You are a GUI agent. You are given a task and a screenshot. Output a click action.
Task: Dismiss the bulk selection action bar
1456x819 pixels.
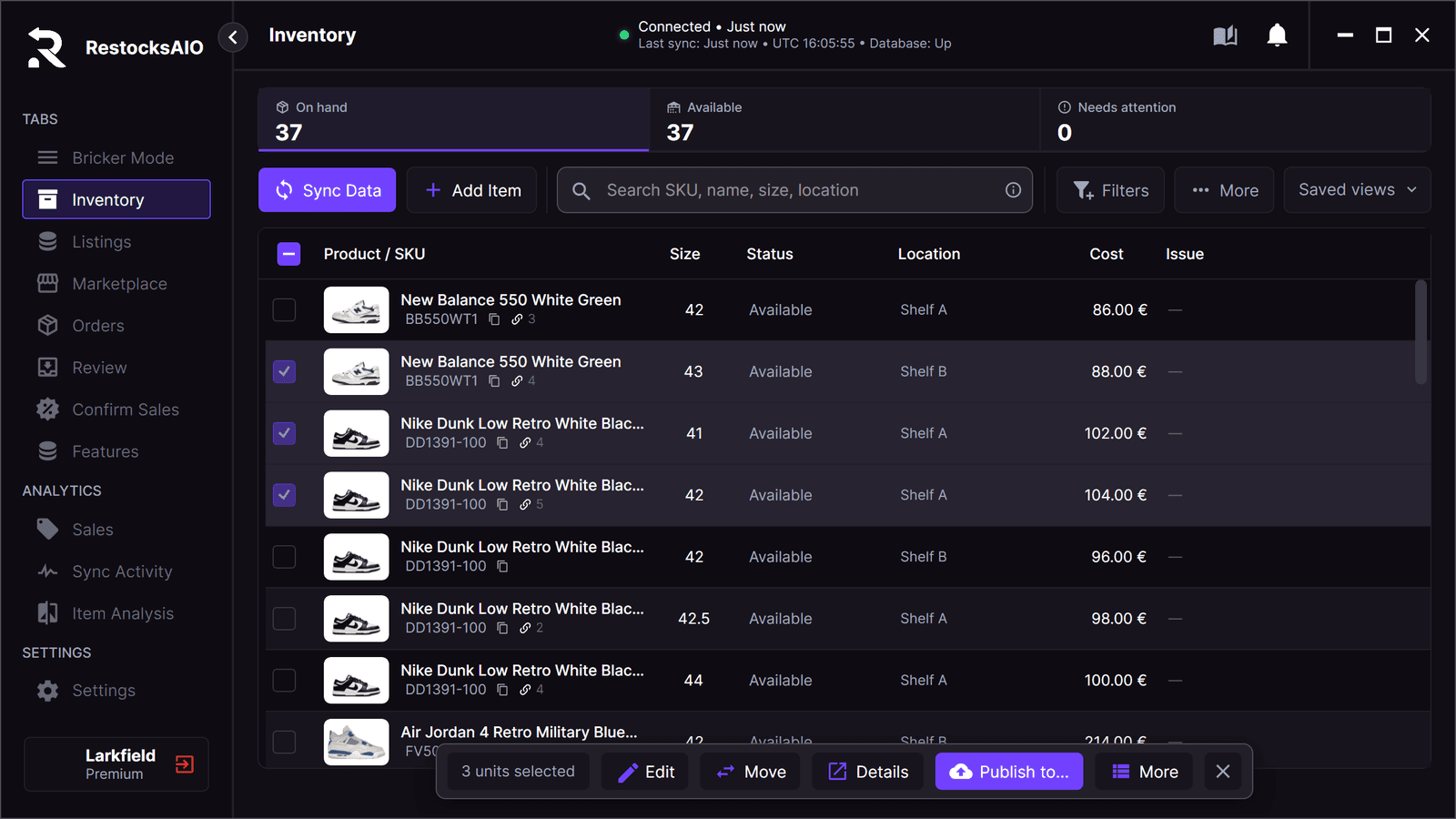[1223, 772]
